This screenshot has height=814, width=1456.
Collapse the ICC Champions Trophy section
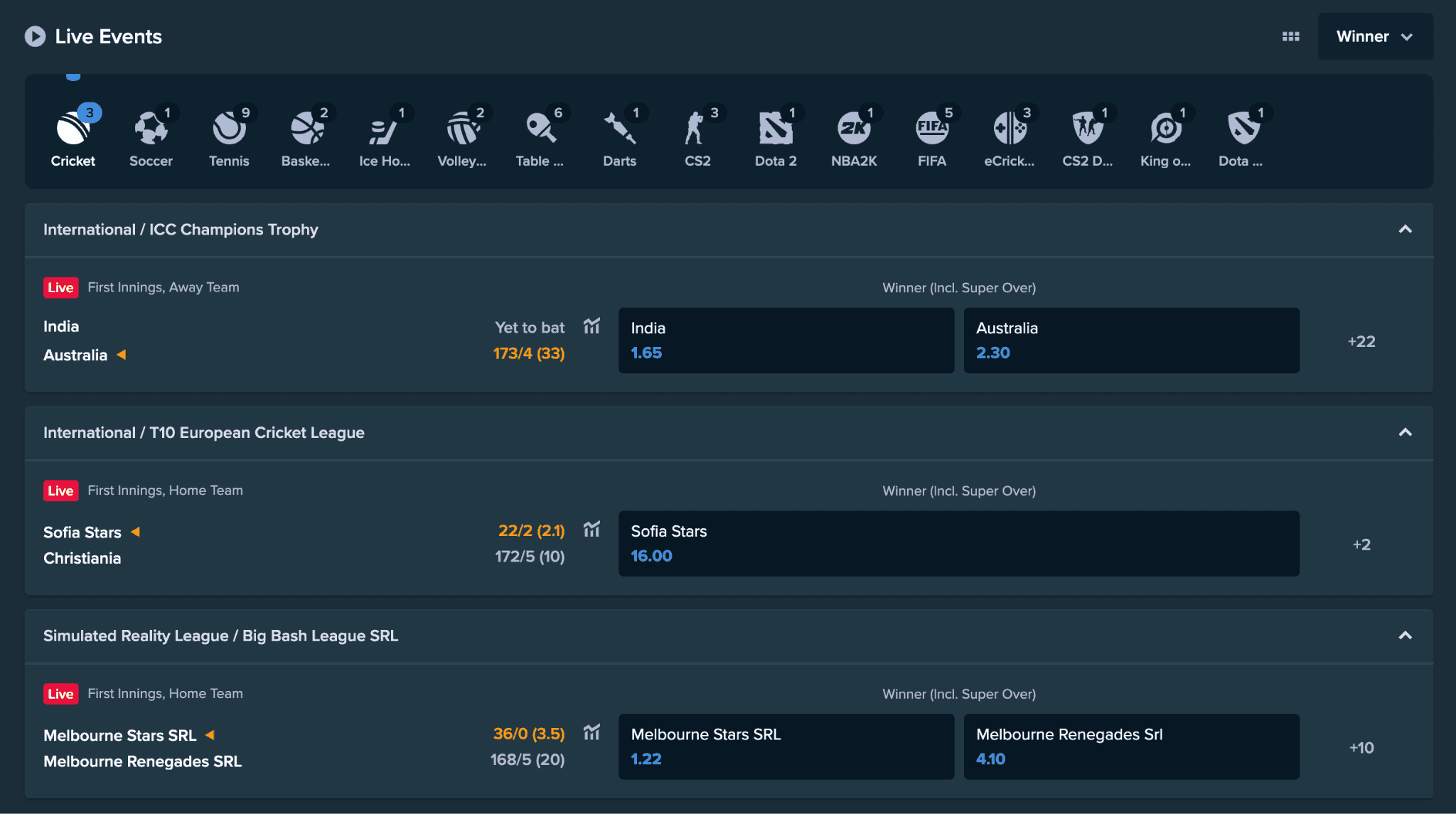(x=1406, y=229)
